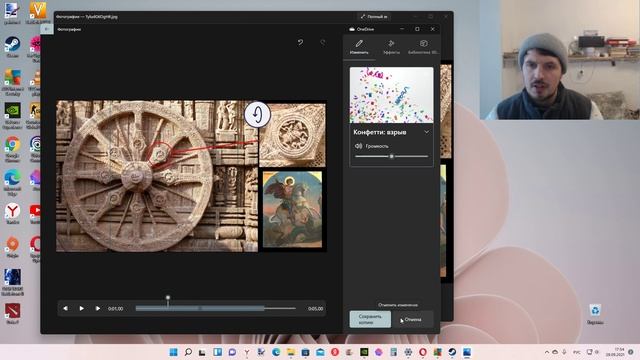Image resolution: width=640 pixels, height=360 pixels.
Task: Click the full screen button in Photos title bar
Action: click(x=374, y=17)
